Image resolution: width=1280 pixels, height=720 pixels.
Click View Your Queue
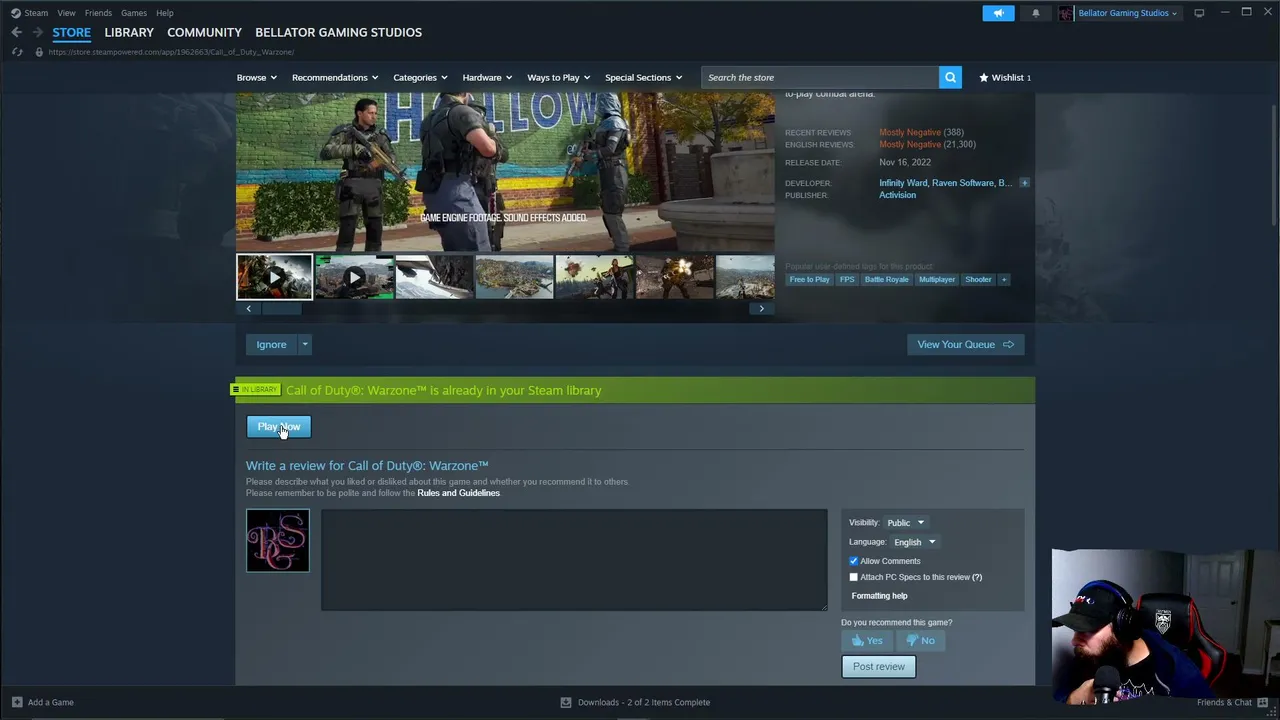pyautogui.click(x=965, y=345)
